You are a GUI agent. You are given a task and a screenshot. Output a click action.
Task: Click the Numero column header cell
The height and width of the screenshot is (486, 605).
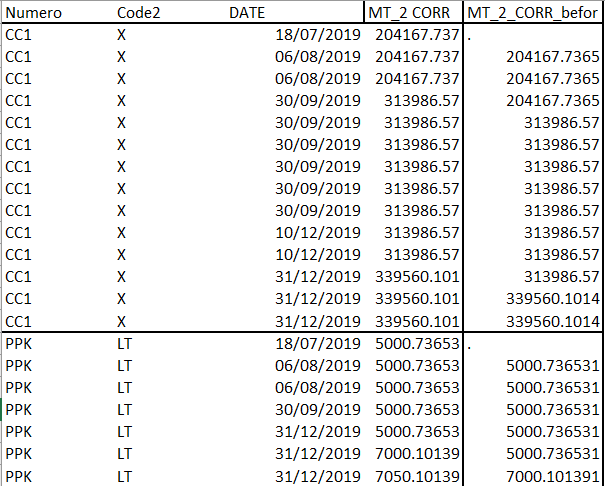33,13
